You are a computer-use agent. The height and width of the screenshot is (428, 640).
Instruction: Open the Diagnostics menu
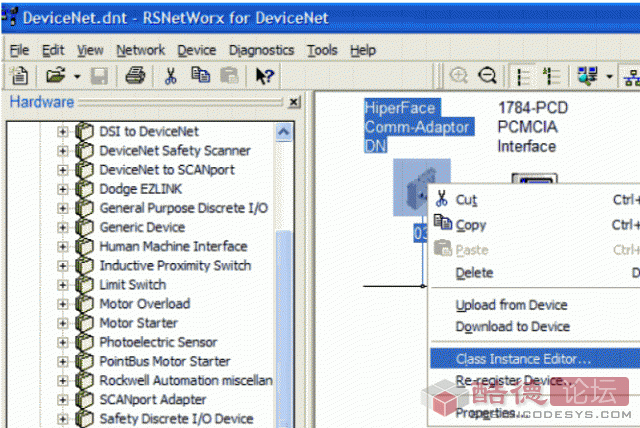click(x=261, y=50)
